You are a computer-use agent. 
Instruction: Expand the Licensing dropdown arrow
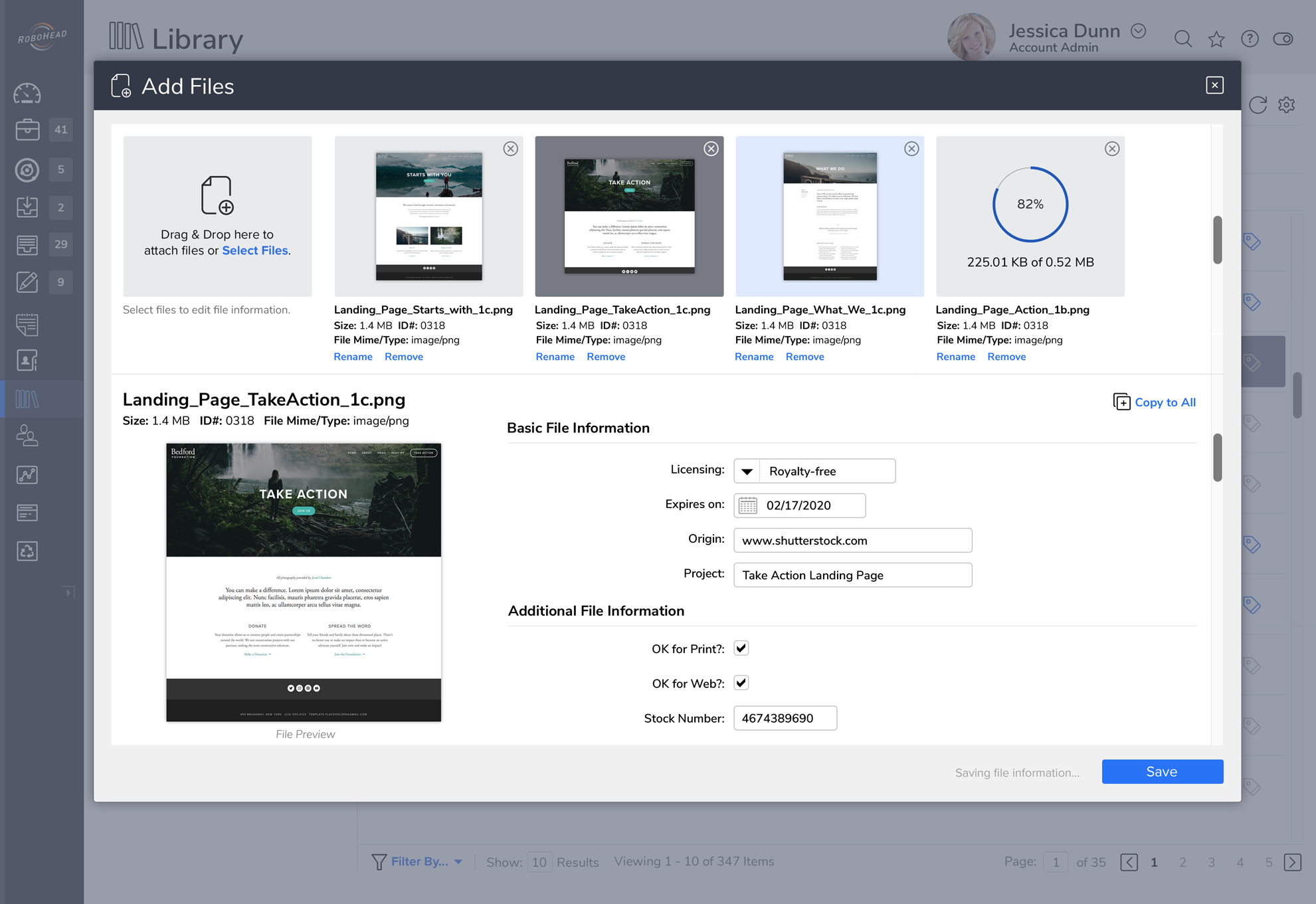tap(747, 472)
